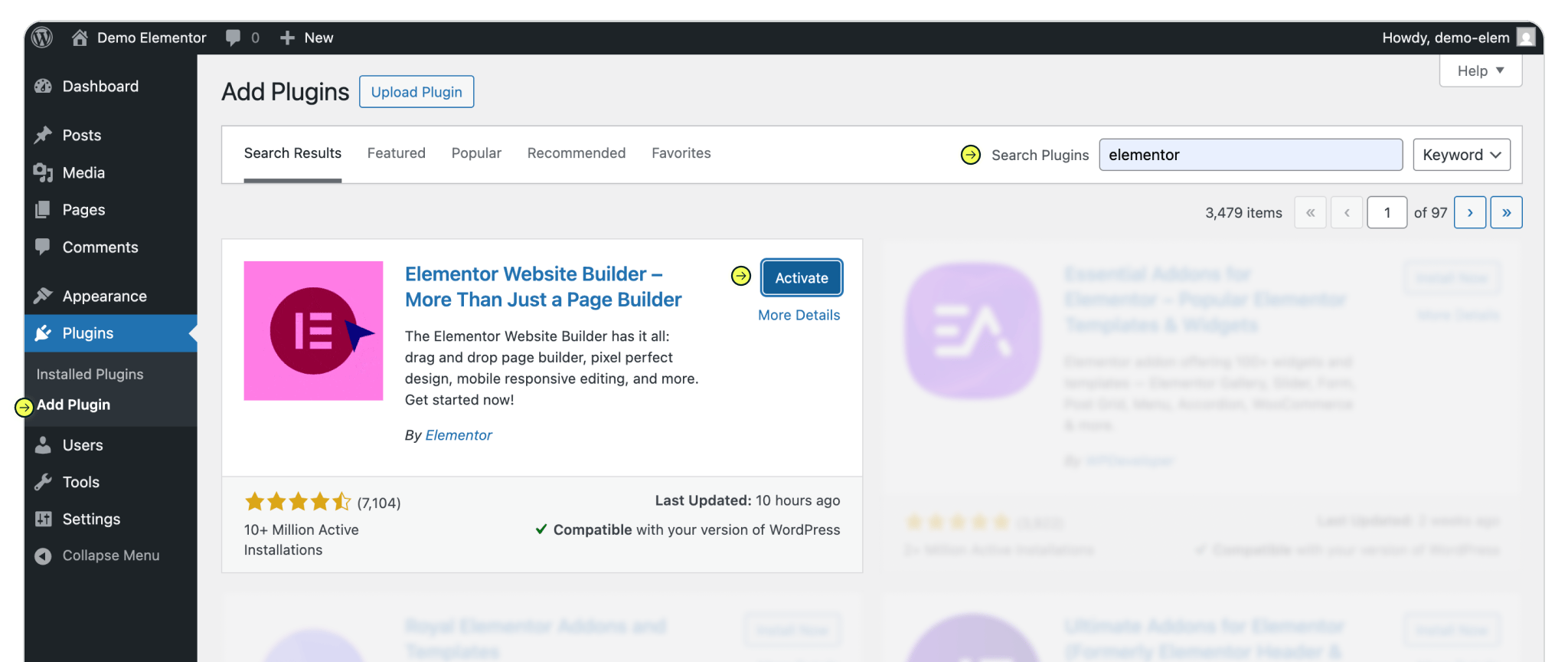The width and height of the screenshot is (1568, 662).
Task: Click the current page number field
Action: (1387, 212)
